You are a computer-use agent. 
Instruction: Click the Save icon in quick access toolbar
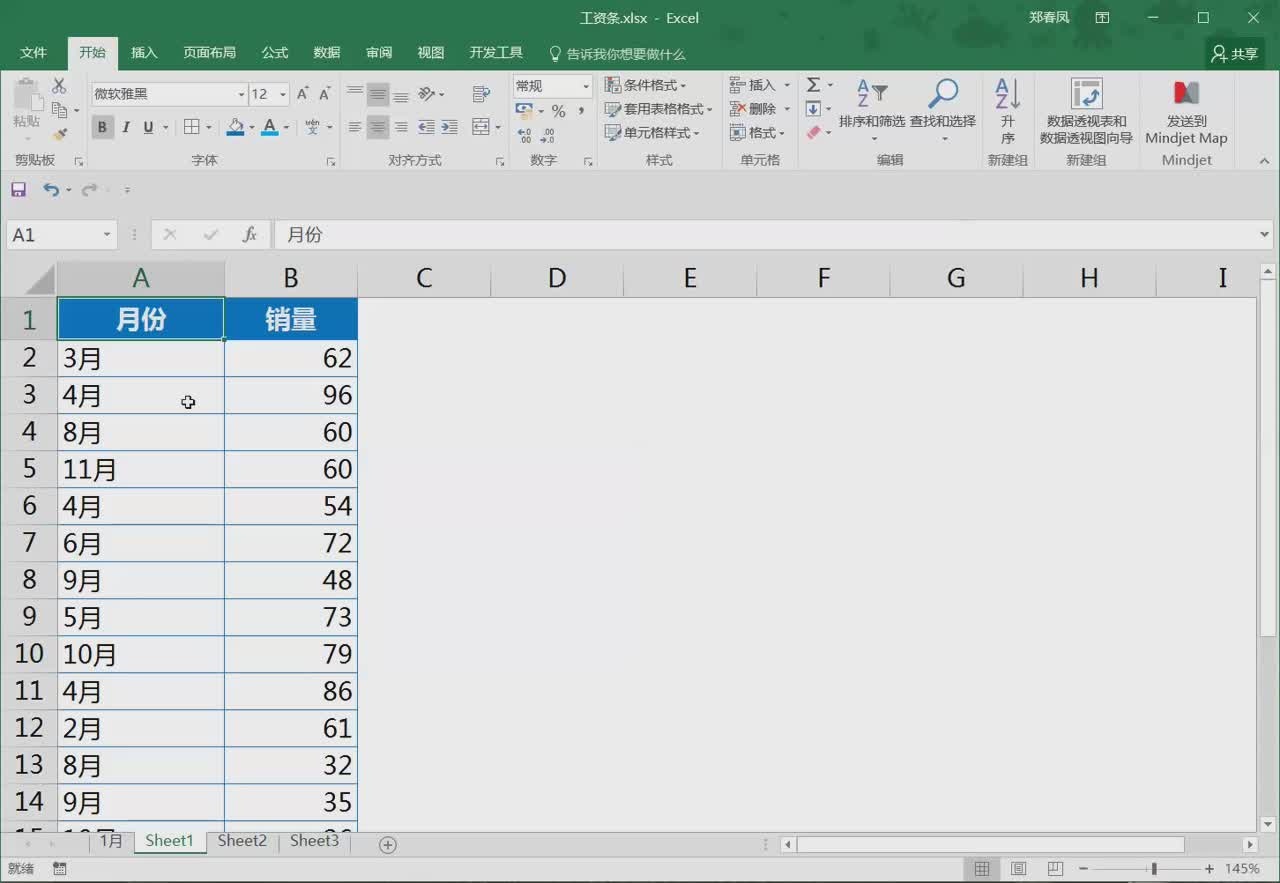coord(18,189)
